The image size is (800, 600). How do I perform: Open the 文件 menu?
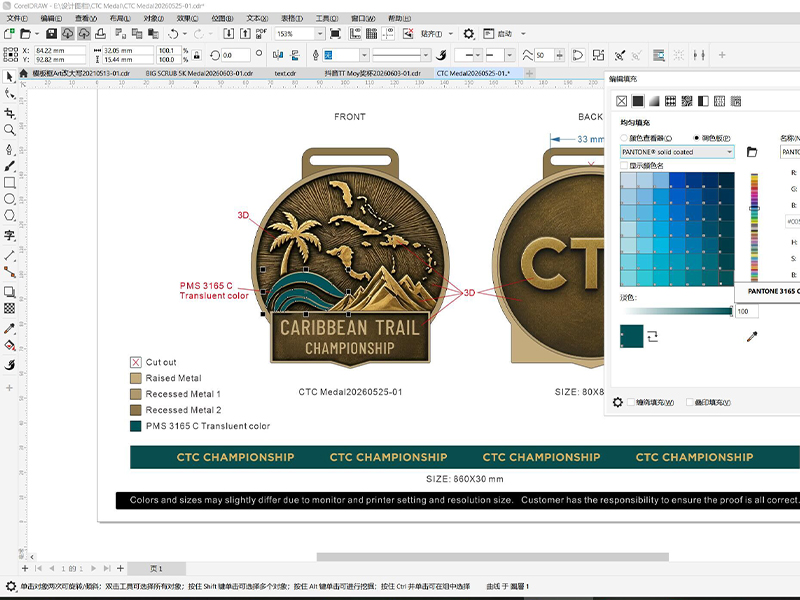pos(17,18)
